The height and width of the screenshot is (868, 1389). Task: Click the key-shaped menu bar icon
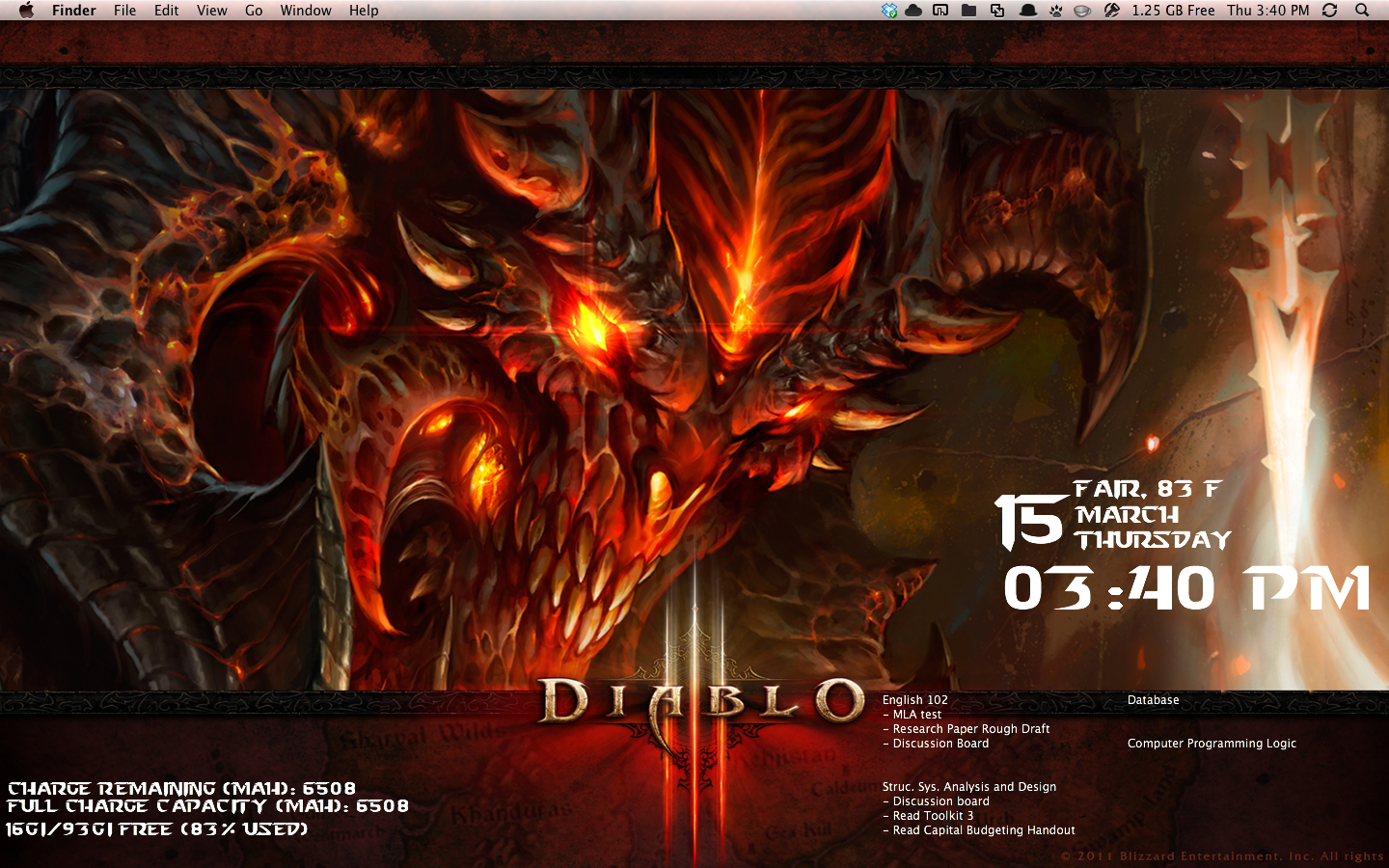pyautogui.click(x=1111, y=11)
